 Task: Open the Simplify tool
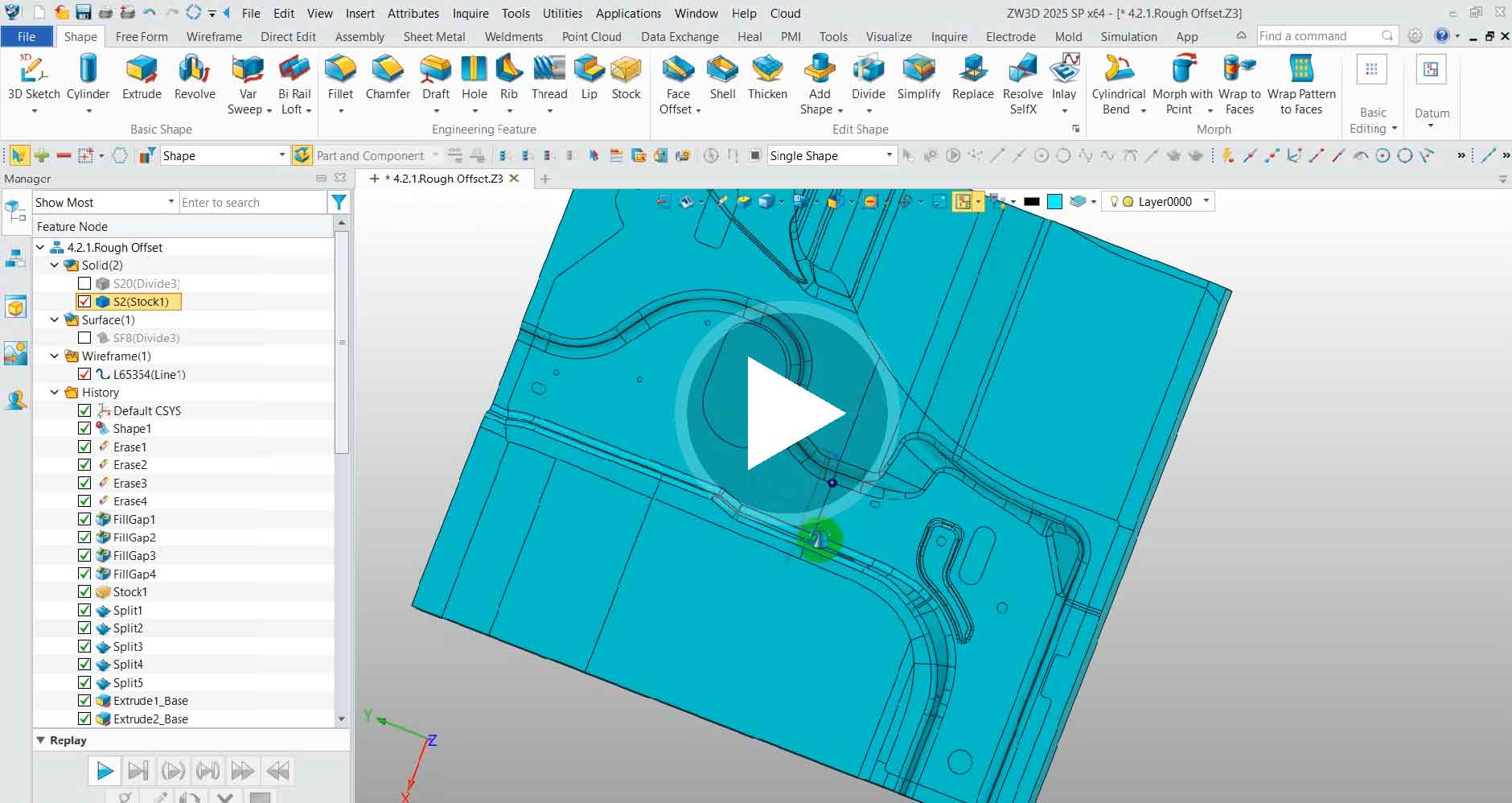pos(918,78)
